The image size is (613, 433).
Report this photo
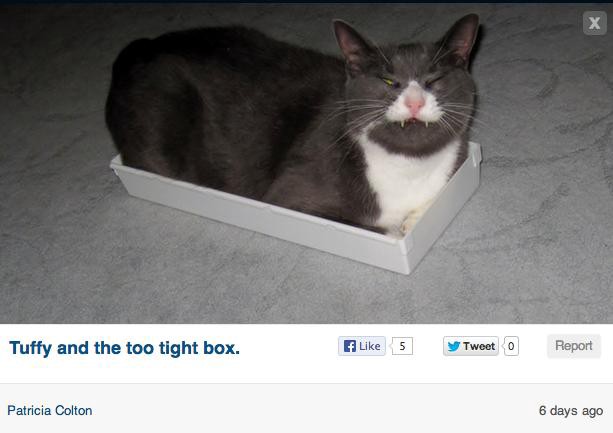[574, 346]
